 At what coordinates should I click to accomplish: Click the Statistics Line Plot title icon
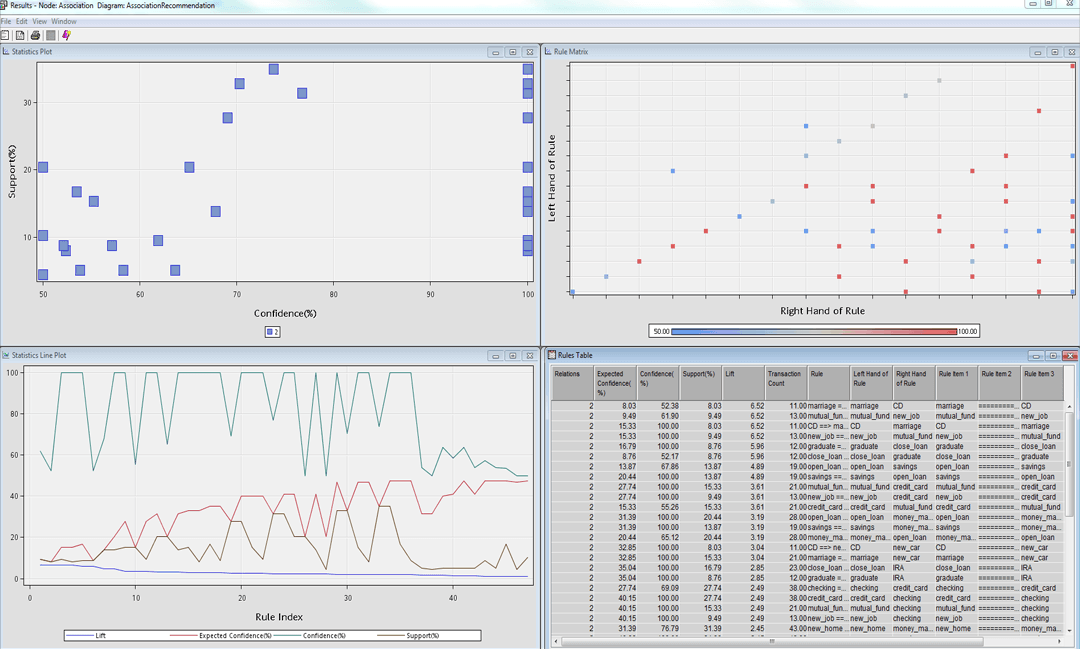(6, 356)
